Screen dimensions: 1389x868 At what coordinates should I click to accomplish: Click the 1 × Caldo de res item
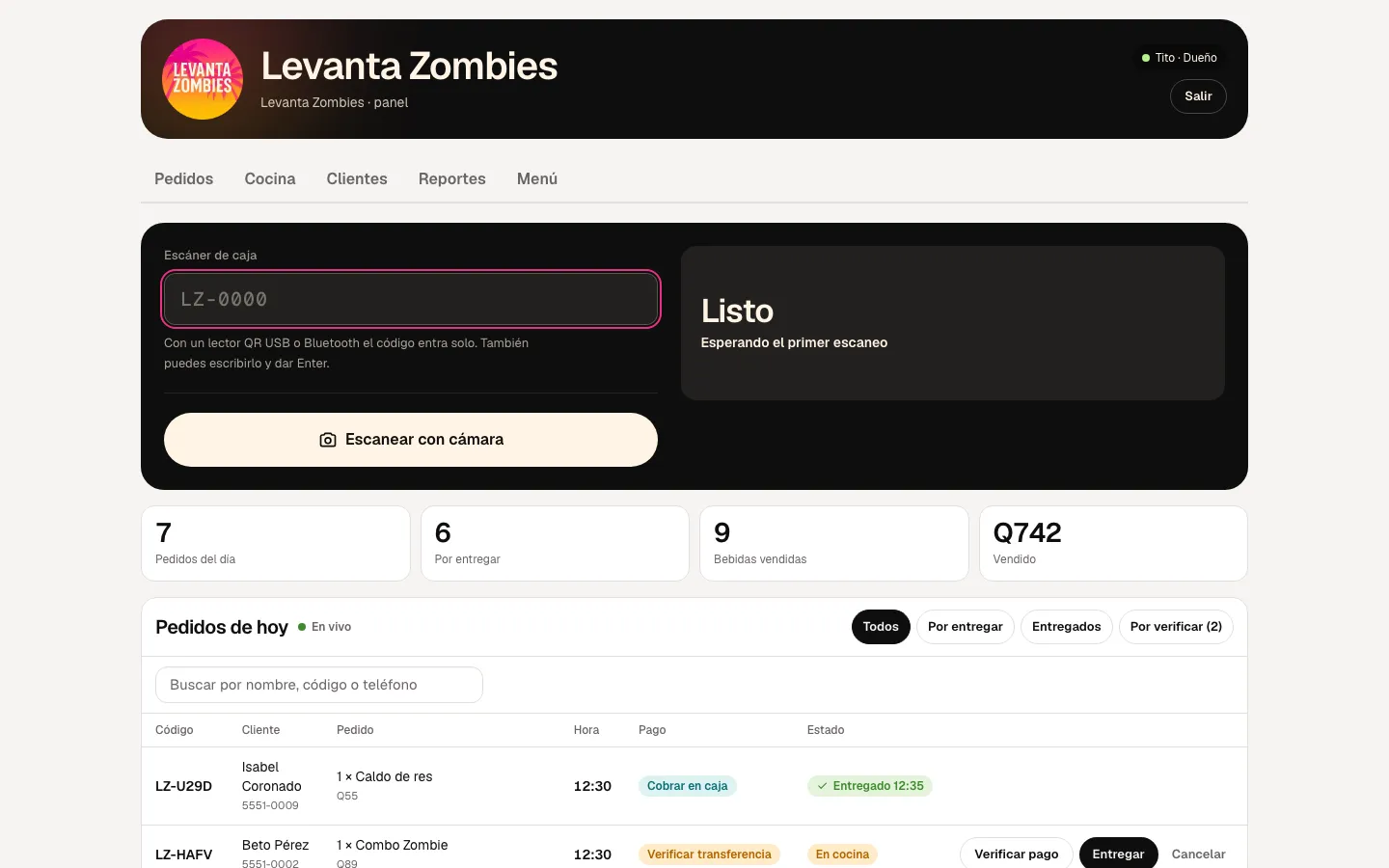coord(384,776)
